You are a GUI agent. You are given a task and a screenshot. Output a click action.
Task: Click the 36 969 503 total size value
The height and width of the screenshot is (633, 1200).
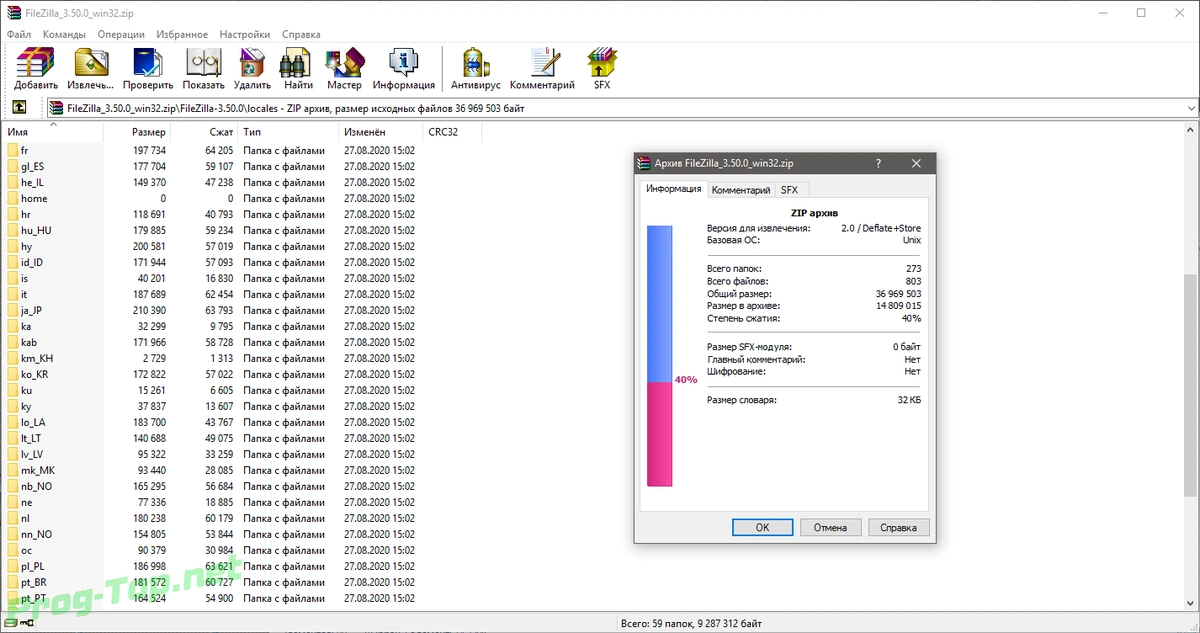pos(898,294)
